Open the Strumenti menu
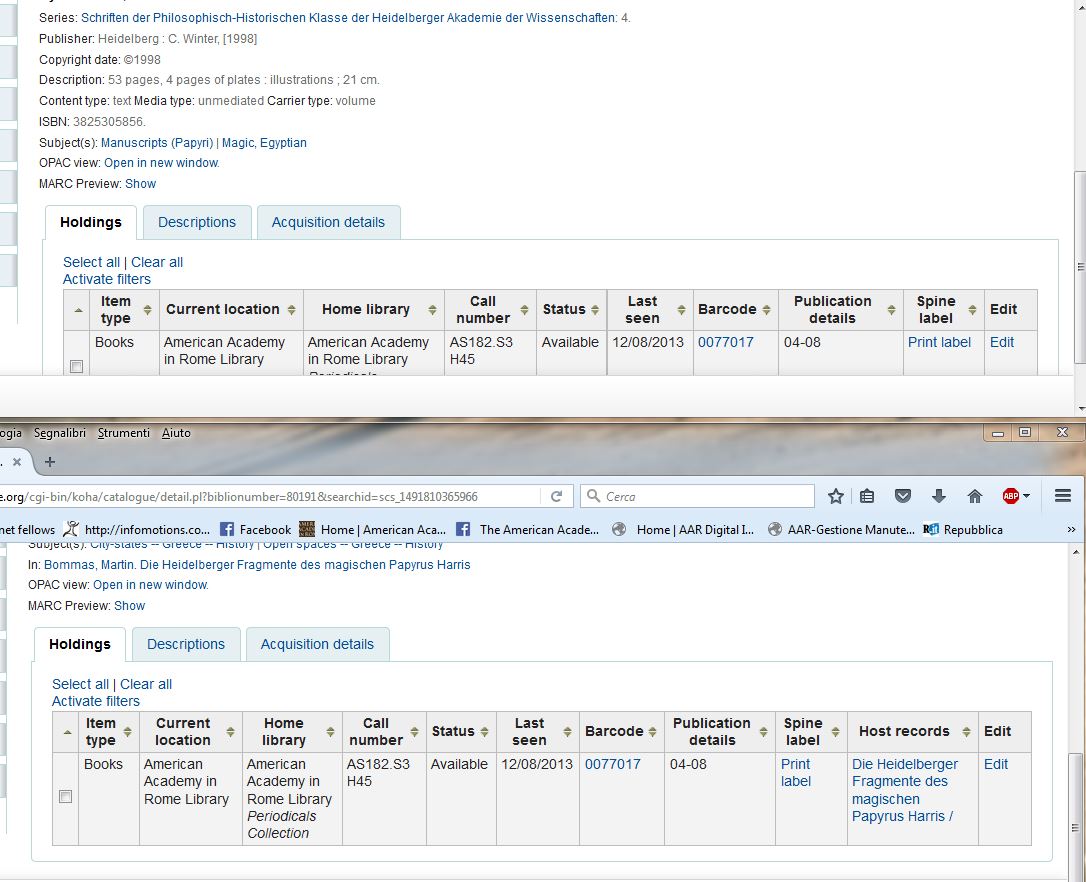Viewport: 1086px width, 882px height. coord(124,433)
